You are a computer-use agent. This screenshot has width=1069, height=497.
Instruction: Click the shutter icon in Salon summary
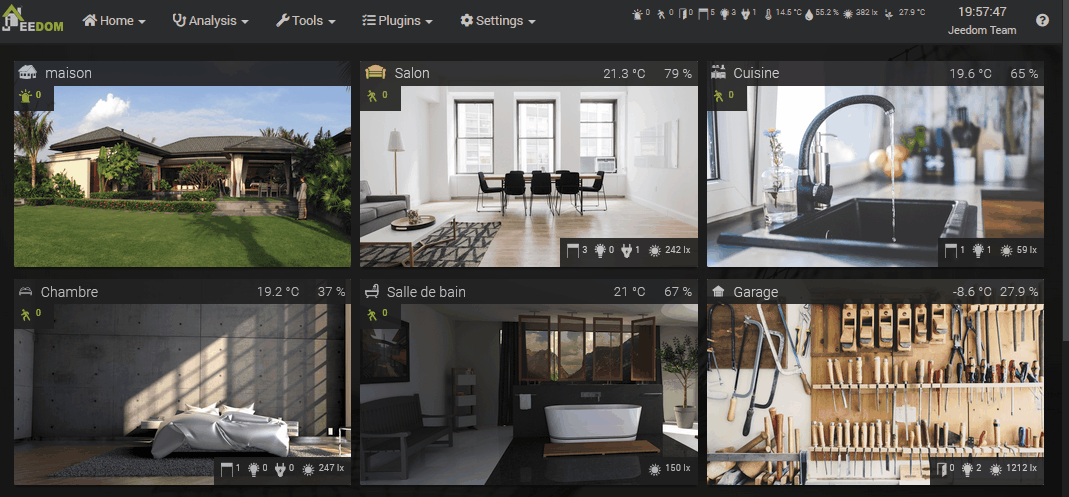click(x=573, y=251)
